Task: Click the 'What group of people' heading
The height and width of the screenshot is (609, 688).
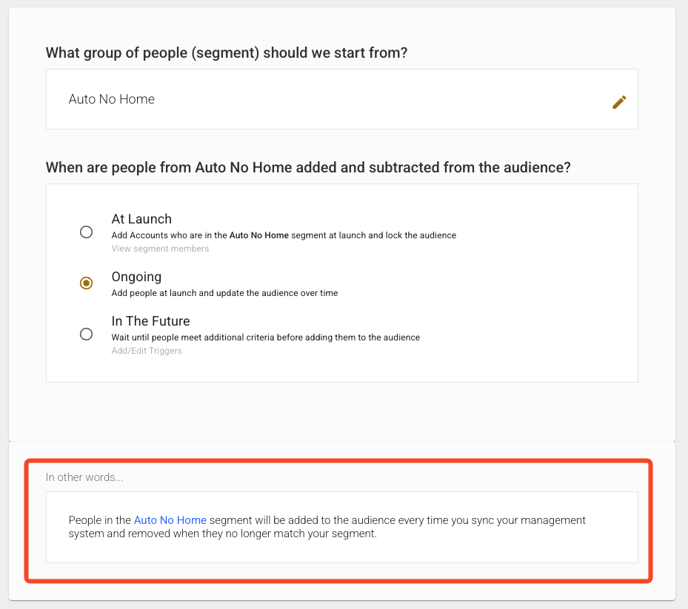Action: 226,52
